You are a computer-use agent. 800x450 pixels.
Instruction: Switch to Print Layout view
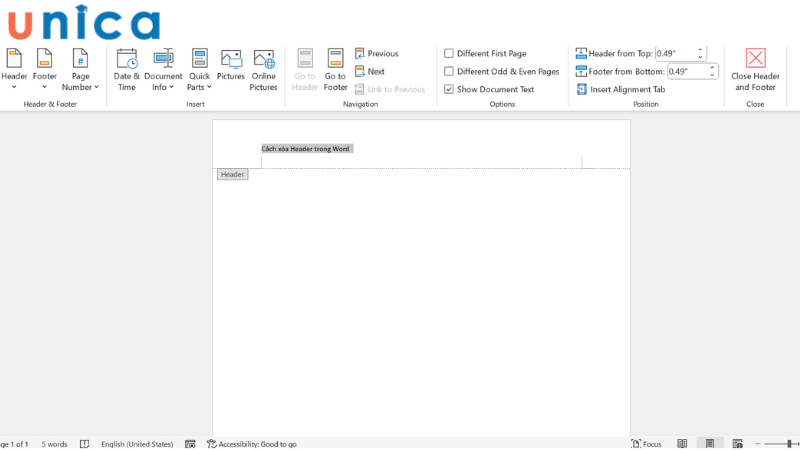[x=710, y=444]
